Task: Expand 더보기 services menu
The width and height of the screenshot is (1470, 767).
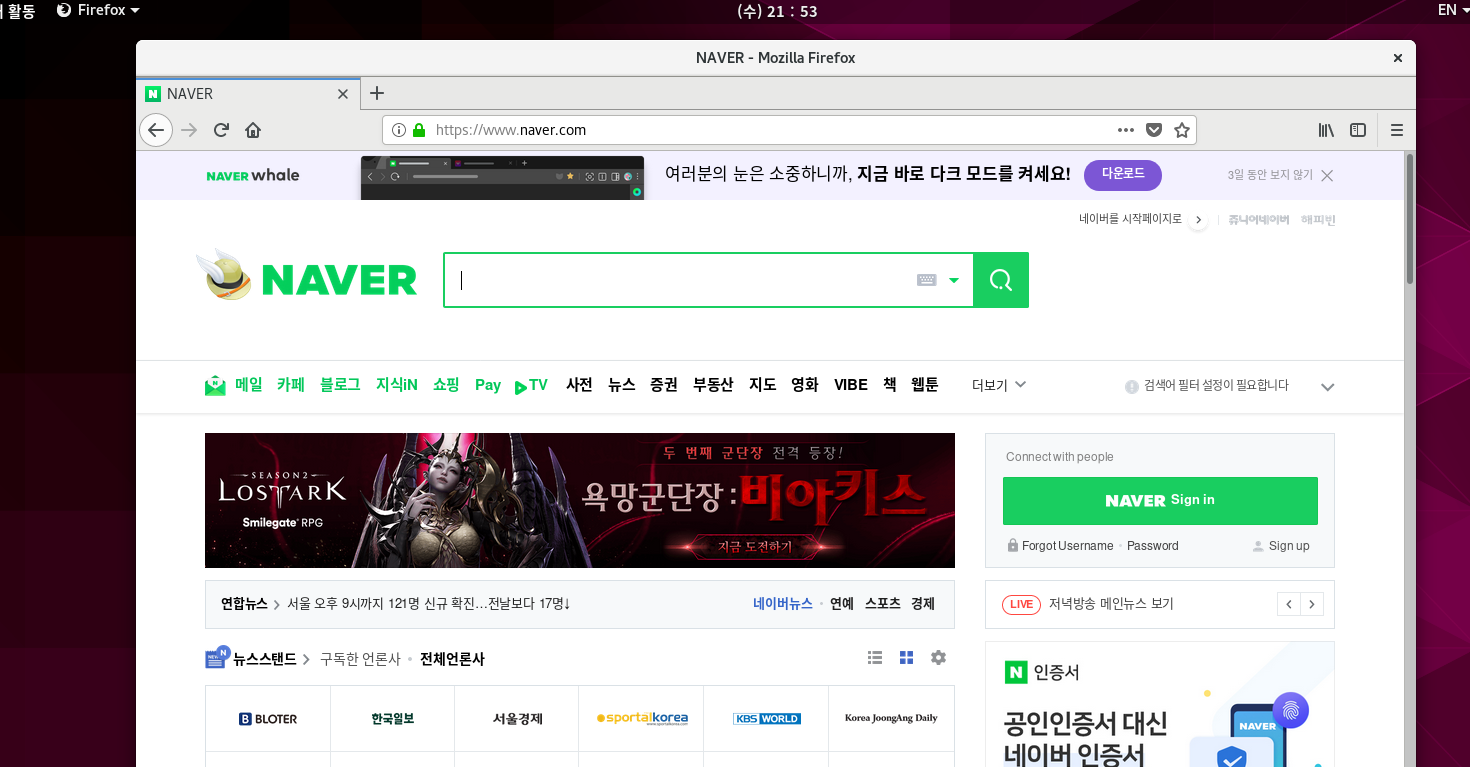Action: pos(999,385)
